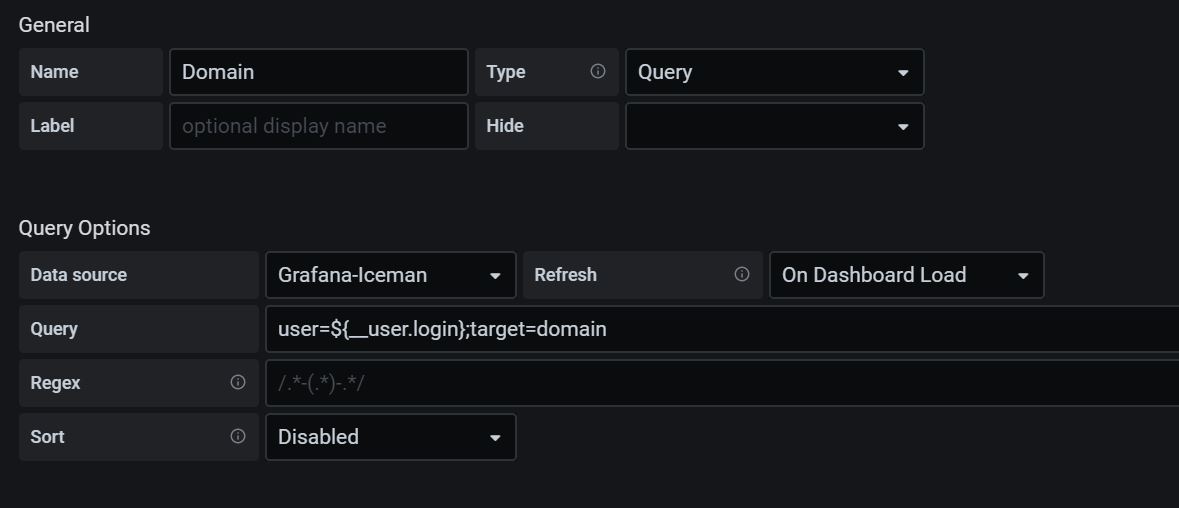Click the Data source label
This screenshot has height=508, width=1179.
coord(78,275)
